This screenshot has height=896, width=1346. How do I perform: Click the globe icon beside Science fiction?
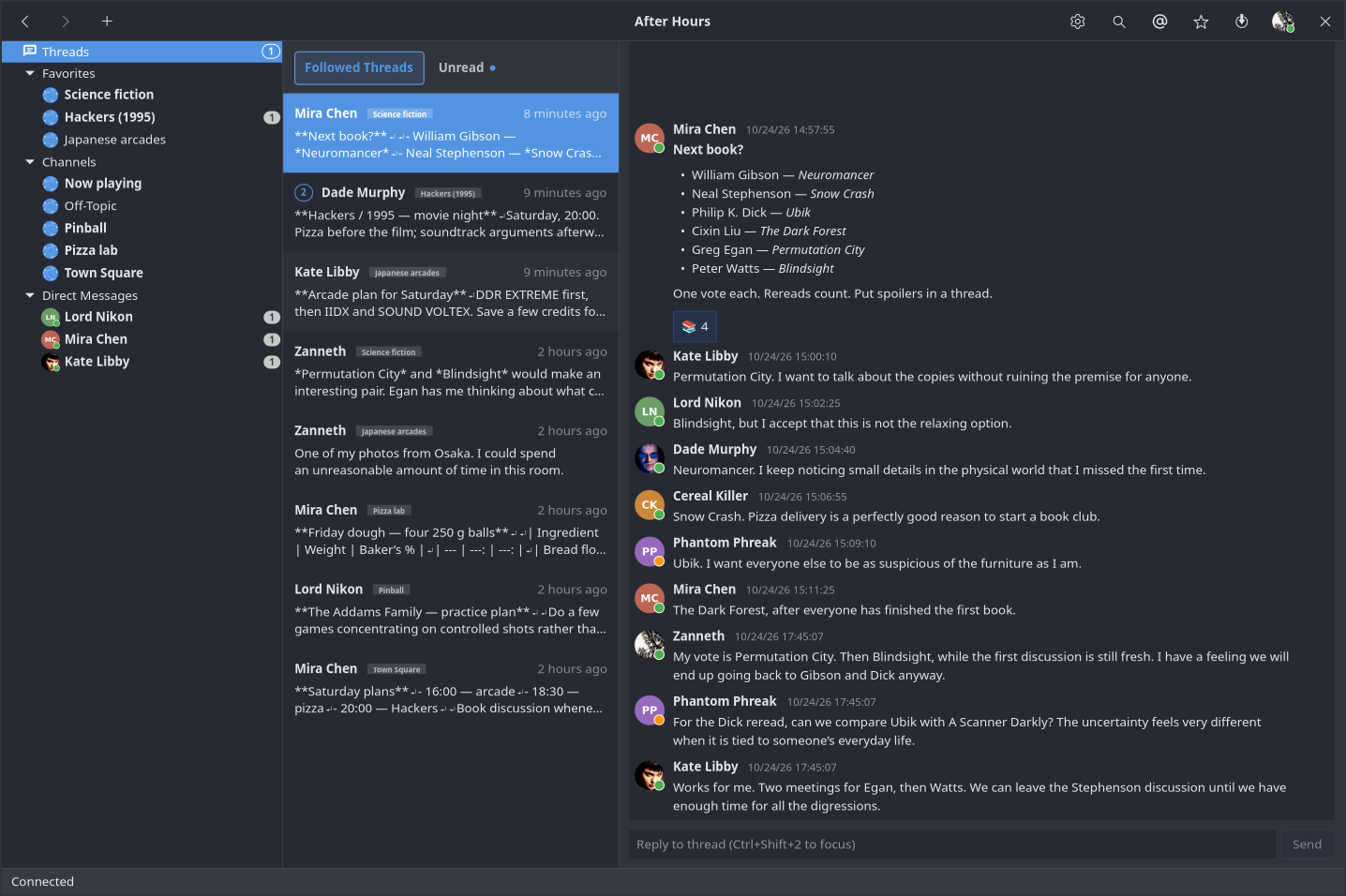click(51, 95)
